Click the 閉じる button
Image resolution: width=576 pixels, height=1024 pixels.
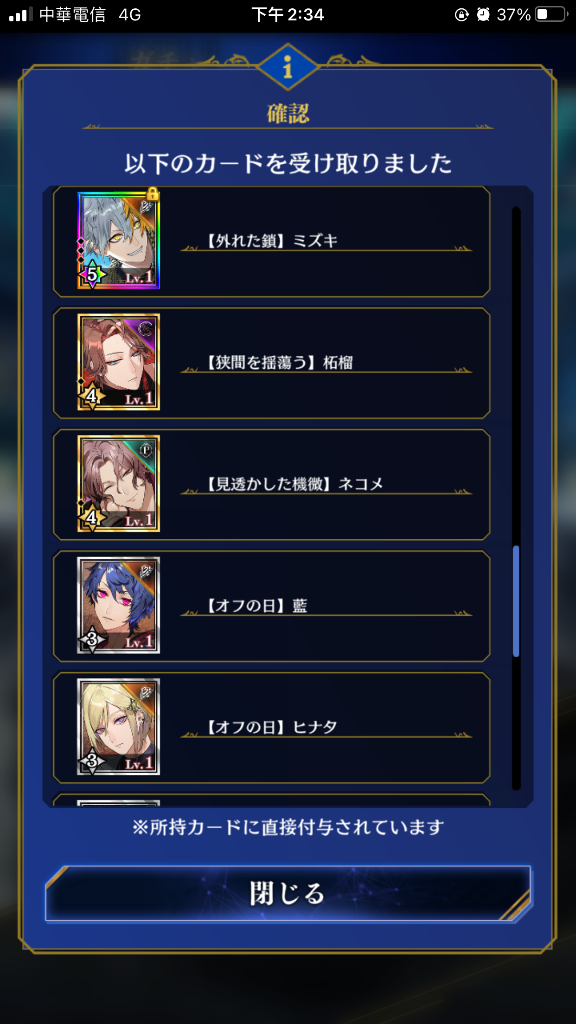point(287,893)
